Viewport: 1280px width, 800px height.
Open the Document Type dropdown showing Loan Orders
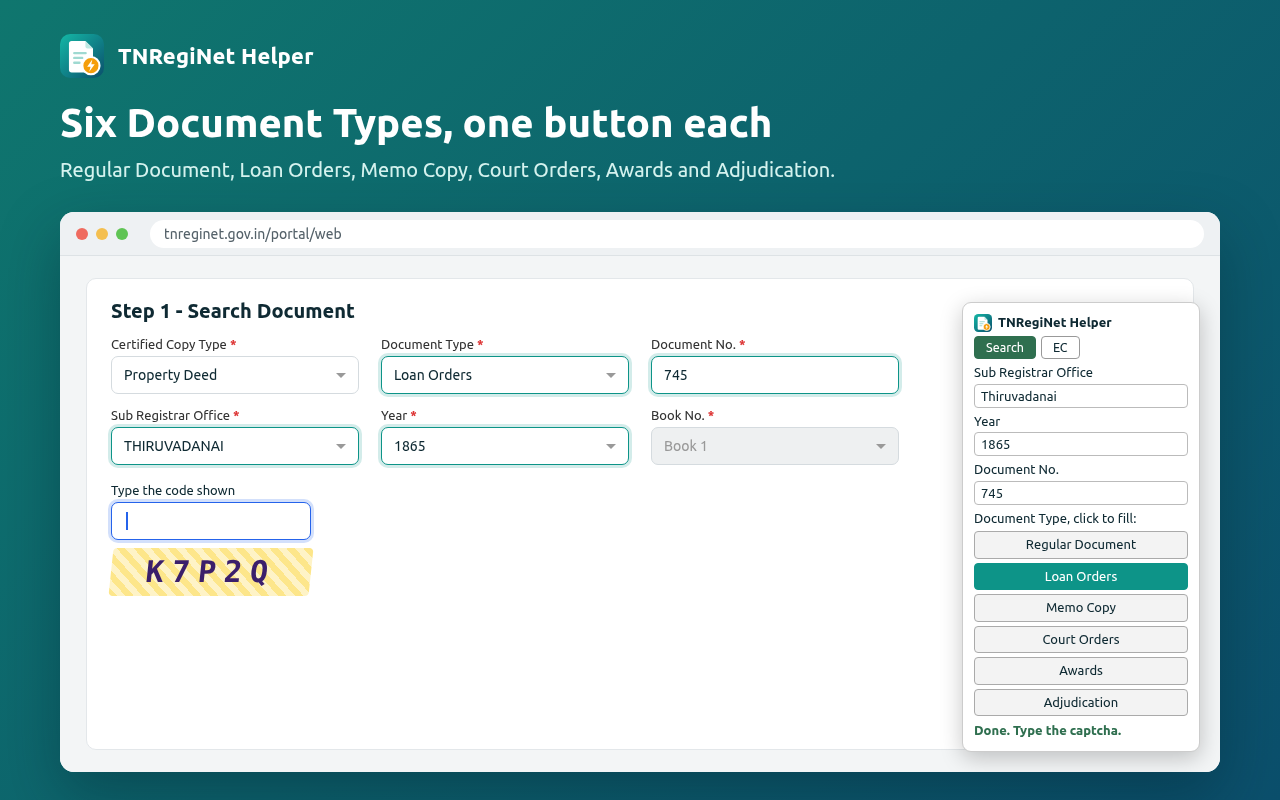click(505, 375)
